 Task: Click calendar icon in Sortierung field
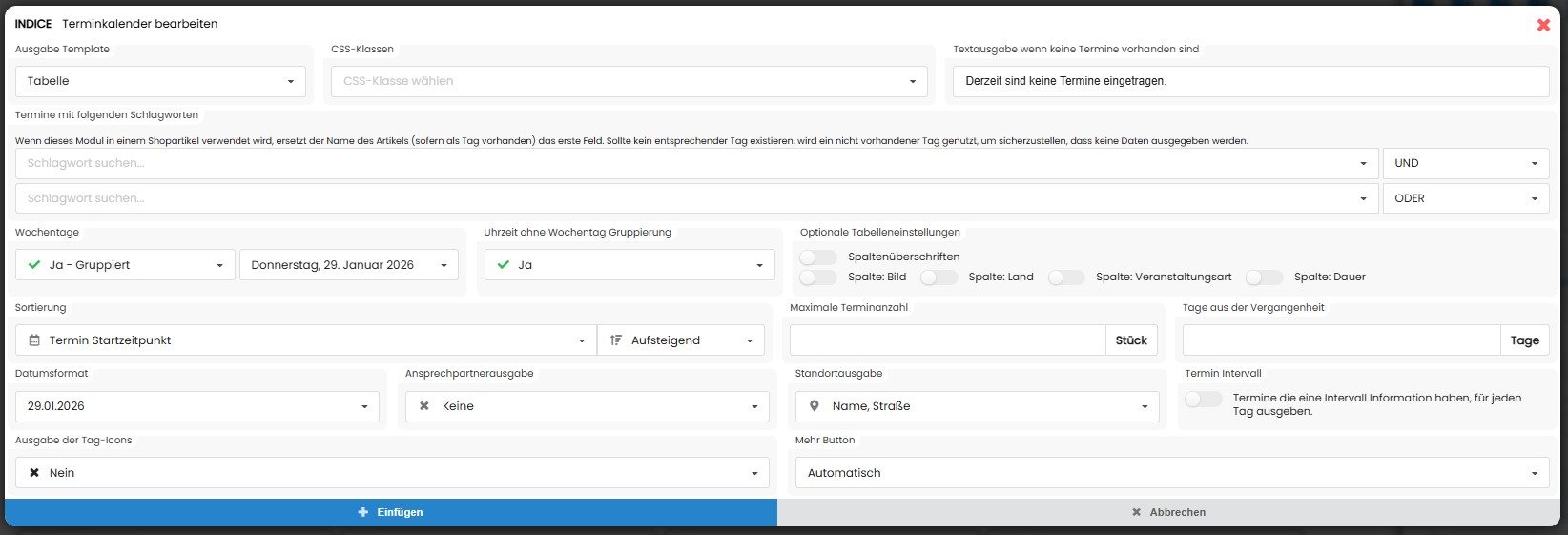click(x=34, y=340)
